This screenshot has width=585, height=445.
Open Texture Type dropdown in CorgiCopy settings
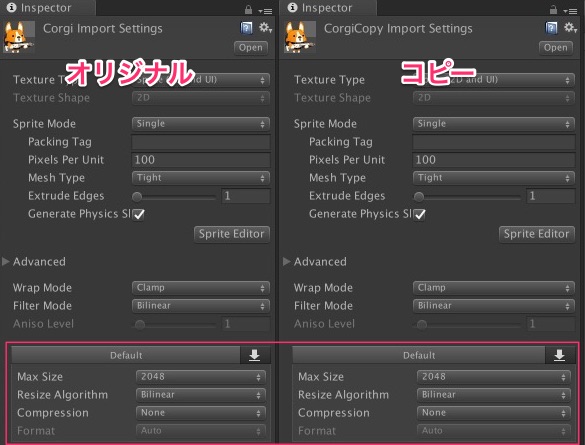[494, 80]
